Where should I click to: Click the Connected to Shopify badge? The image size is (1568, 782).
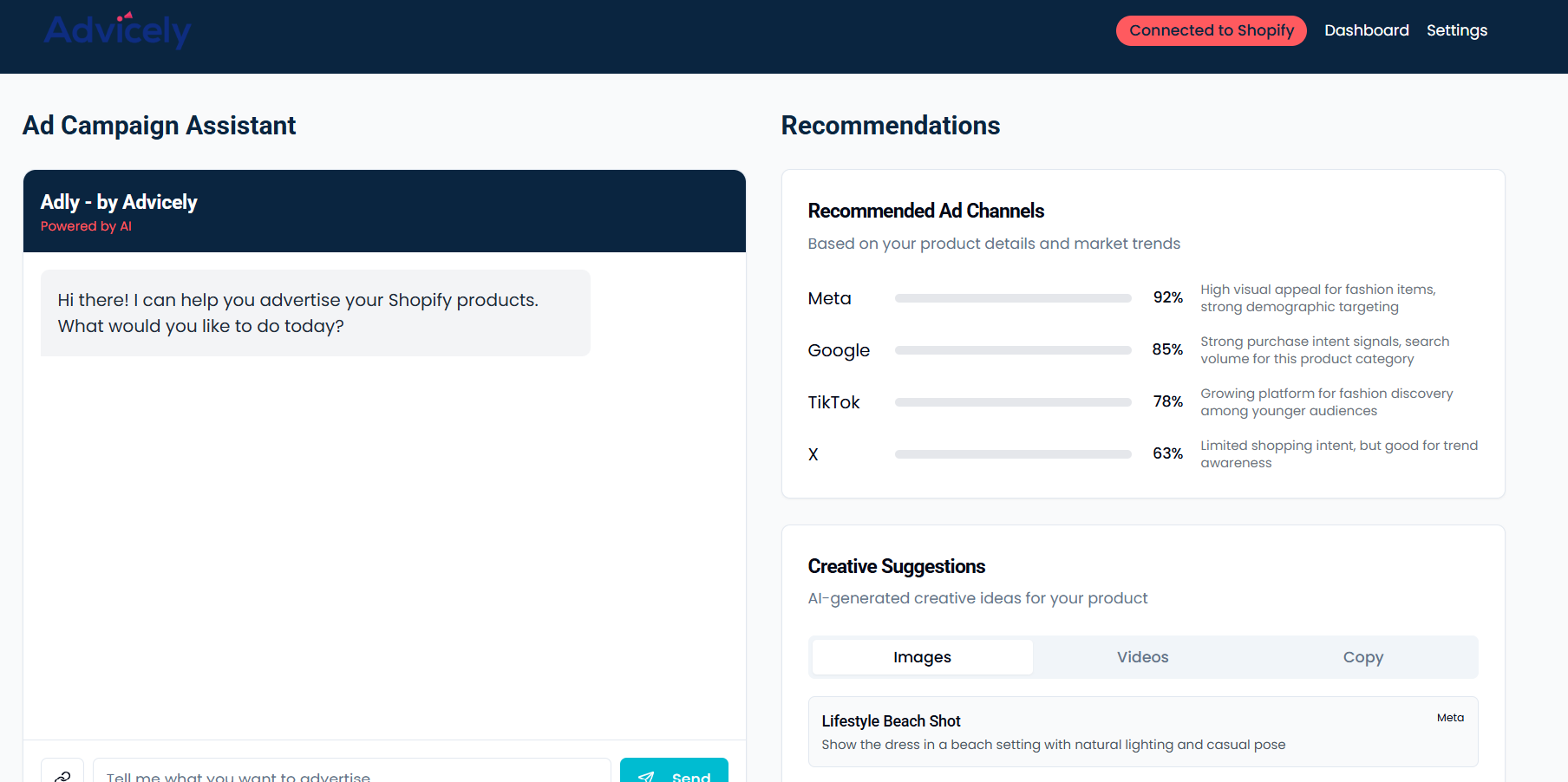(x=1211, y=30)
